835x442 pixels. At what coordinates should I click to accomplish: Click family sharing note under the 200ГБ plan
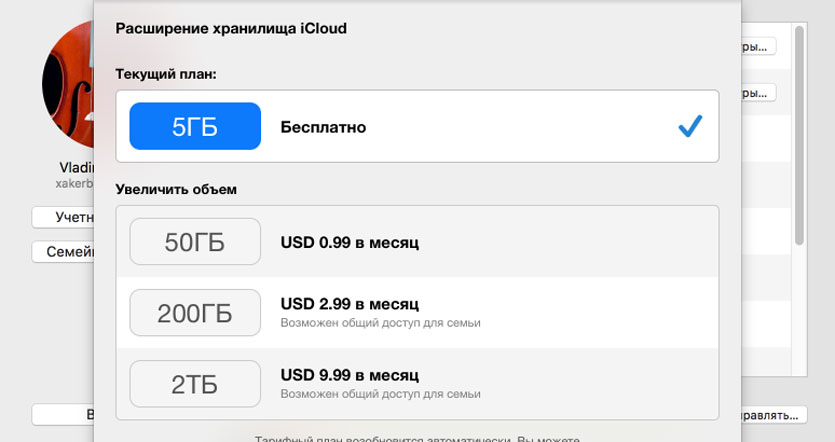click(x=380, y=323)
